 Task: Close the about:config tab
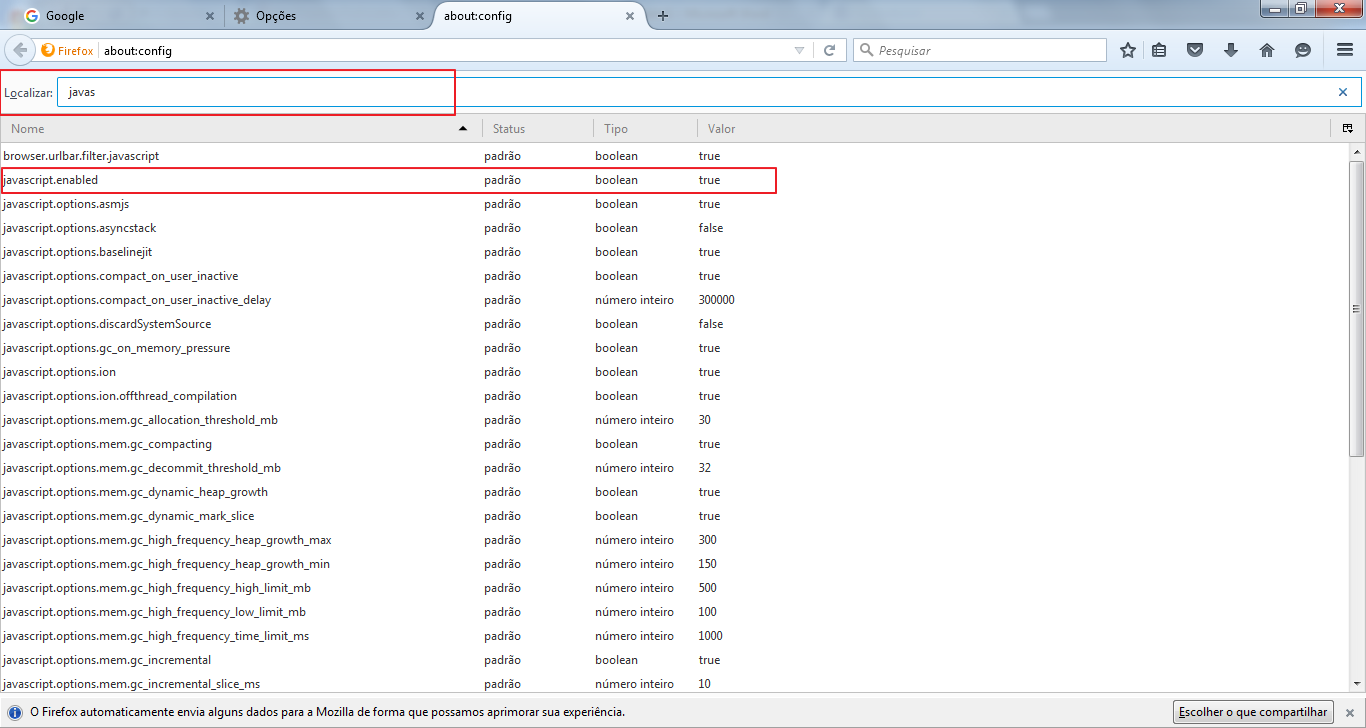[630, 16]
